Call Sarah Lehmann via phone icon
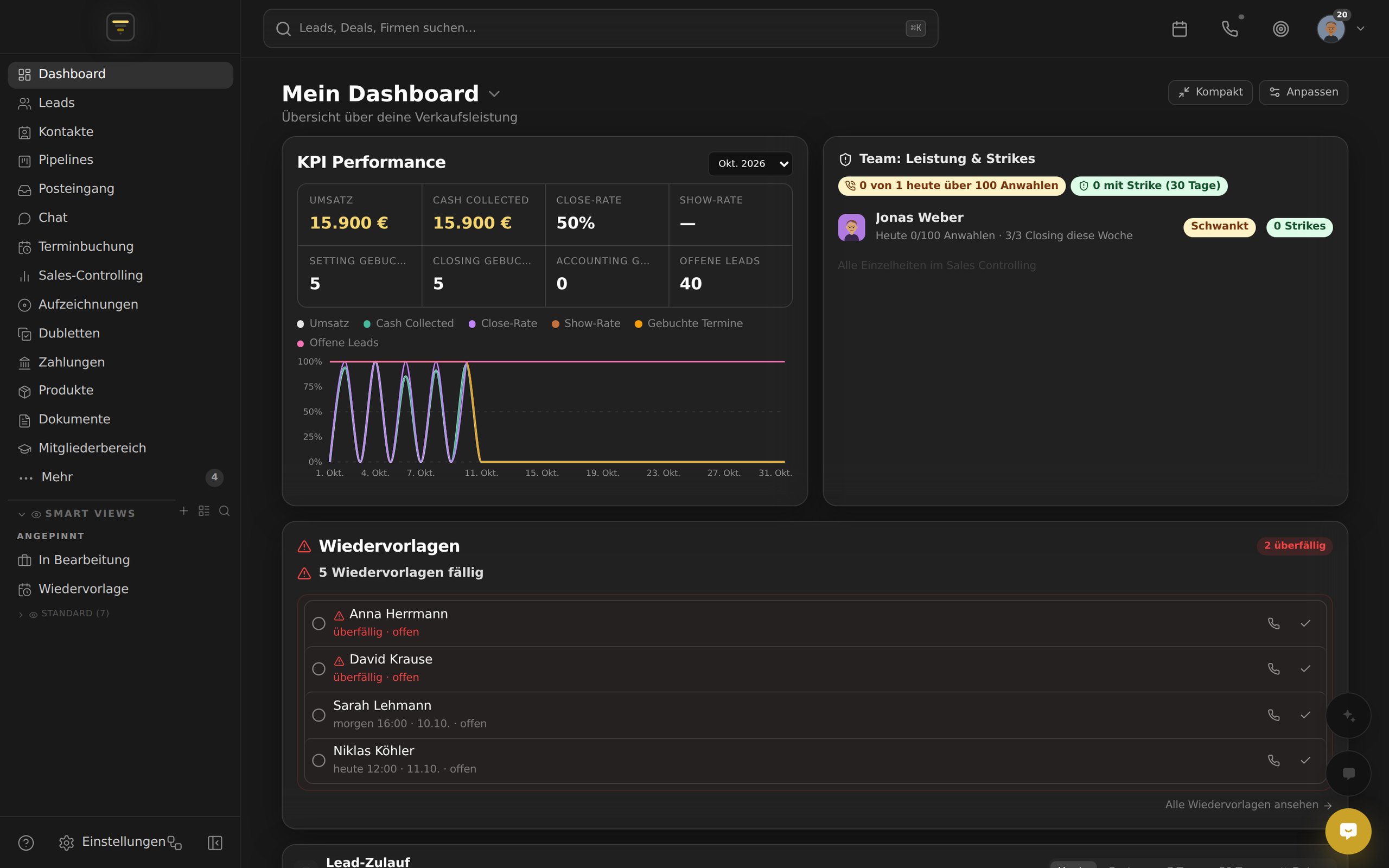Image resolution: width=1389 pixels, height=868 pixels. [x=1273, y=714]
